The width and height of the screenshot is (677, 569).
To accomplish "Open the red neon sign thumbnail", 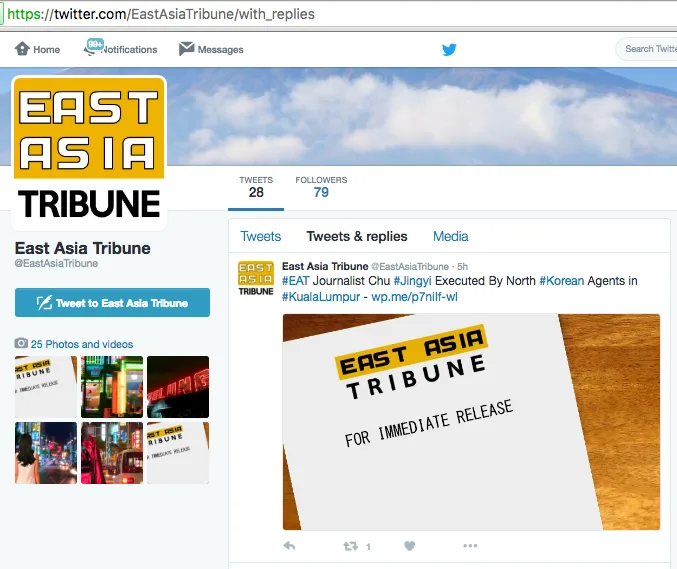I will [x=178, y=387].
